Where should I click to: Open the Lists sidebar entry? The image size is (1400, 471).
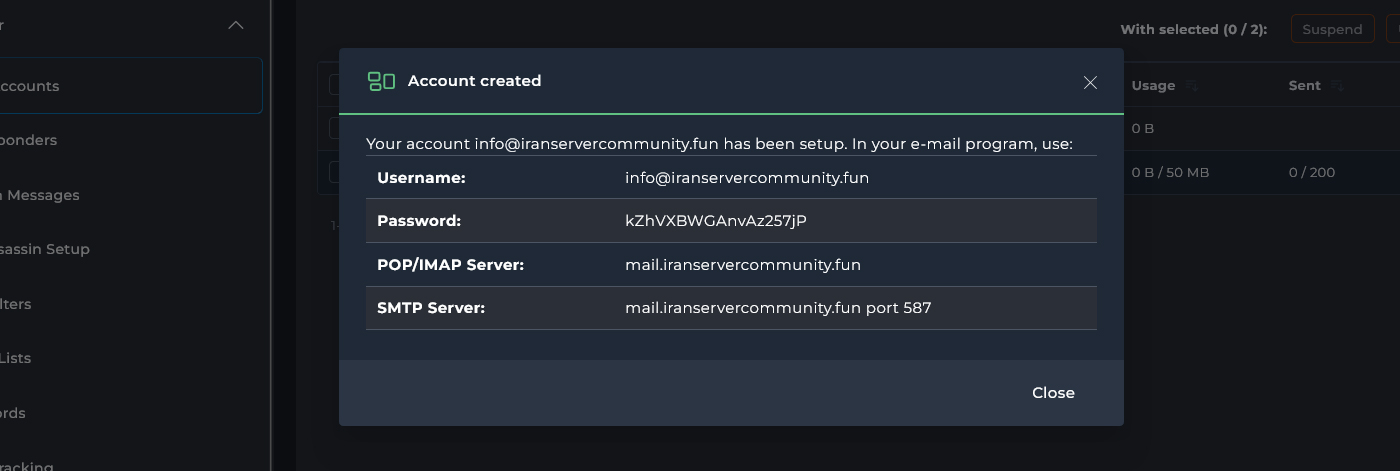tap(16, 358)
